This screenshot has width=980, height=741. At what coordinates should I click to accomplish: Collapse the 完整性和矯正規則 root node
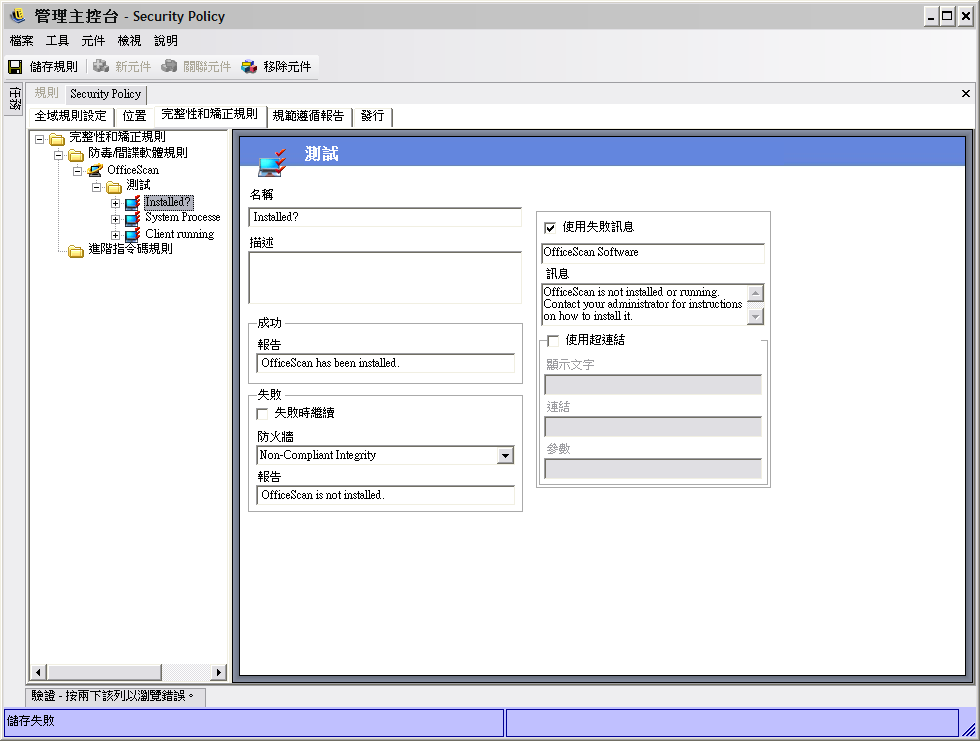pos(39,139)
